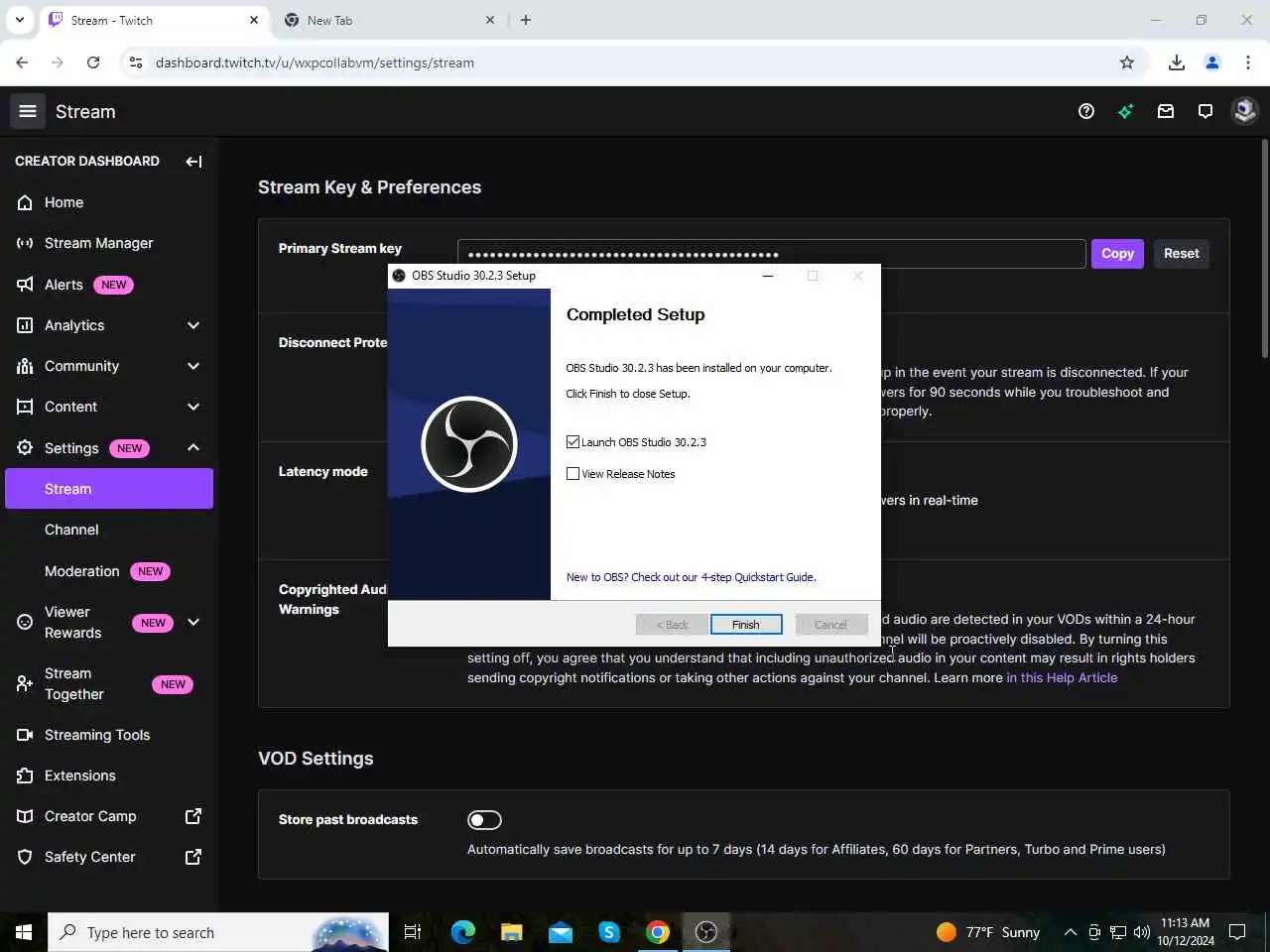Click the address bar URL
The height and width of the screenshot is (952, 1270).
click(x=315, y=62)
